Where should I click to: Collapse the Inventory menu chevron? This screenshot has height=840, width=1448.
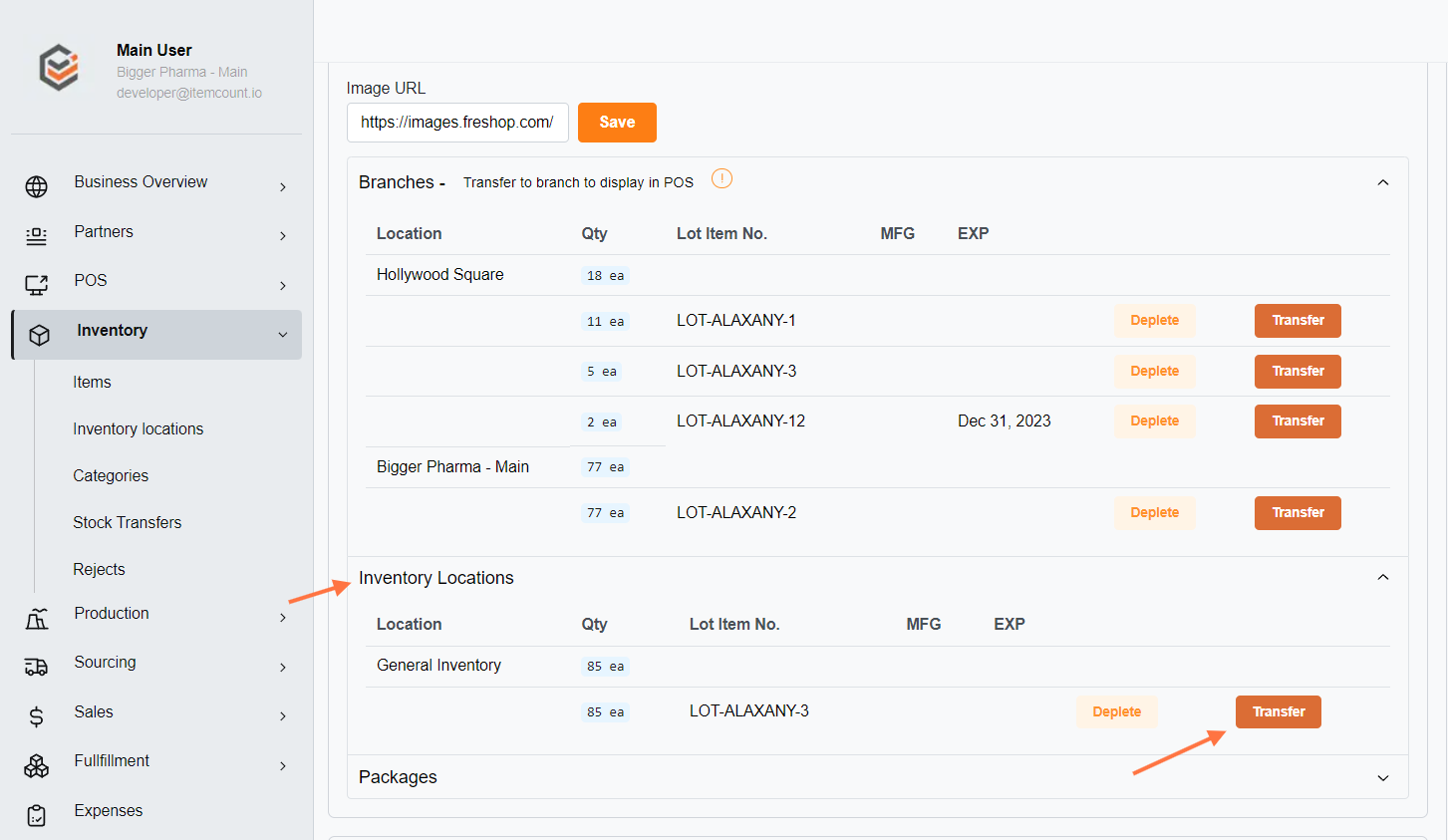point(283,335)
